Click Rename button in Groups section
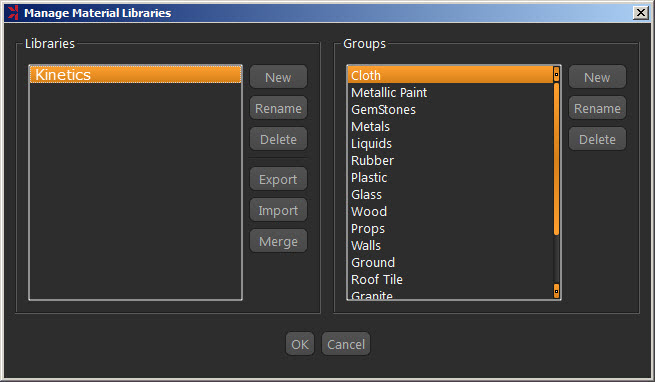 point(597,108)
